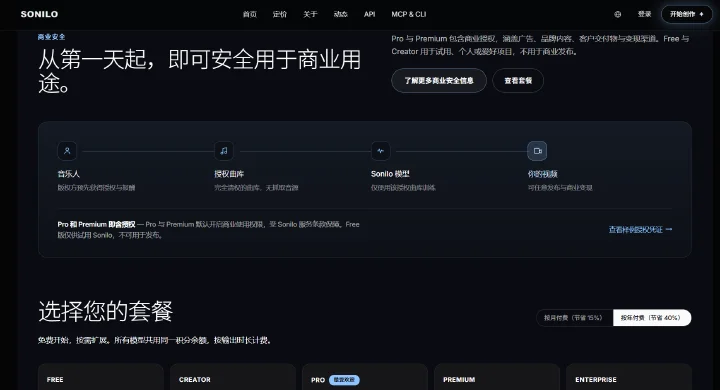Click the 授权曲库 step title
720x390 pixels.
coord(229,174)
